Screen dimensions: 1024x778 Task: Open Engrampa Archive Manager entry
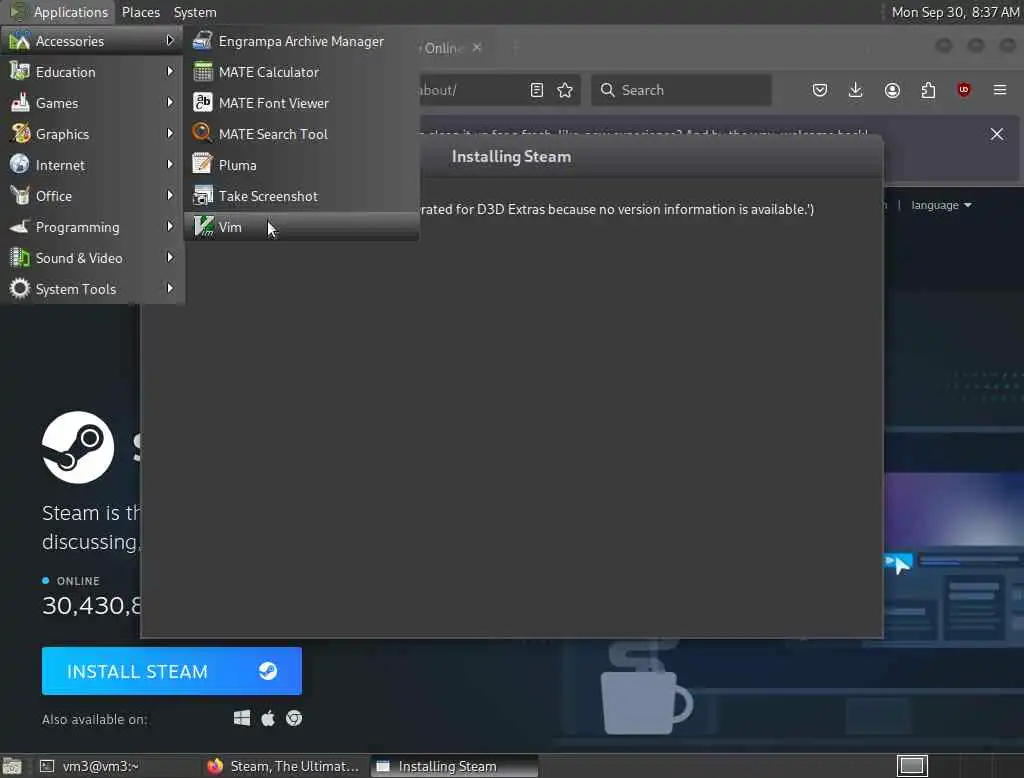pyautogui.click(x=301, y=41)
